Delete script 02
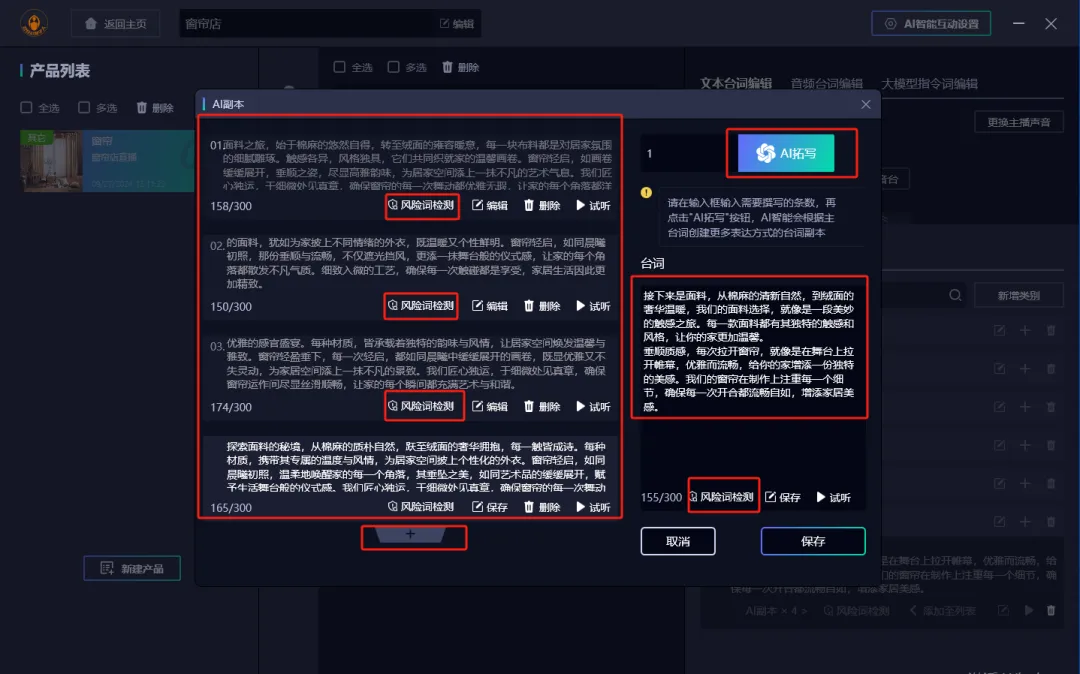1080x674 pixels. tap(542, 306)
